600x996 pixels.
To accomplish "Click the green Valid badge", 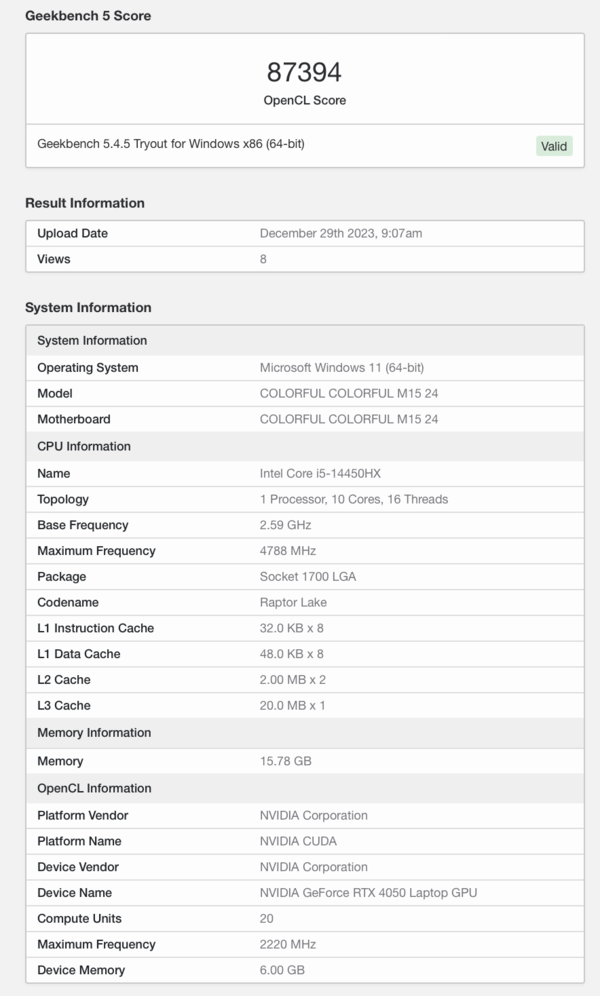I will coord(554,146).
